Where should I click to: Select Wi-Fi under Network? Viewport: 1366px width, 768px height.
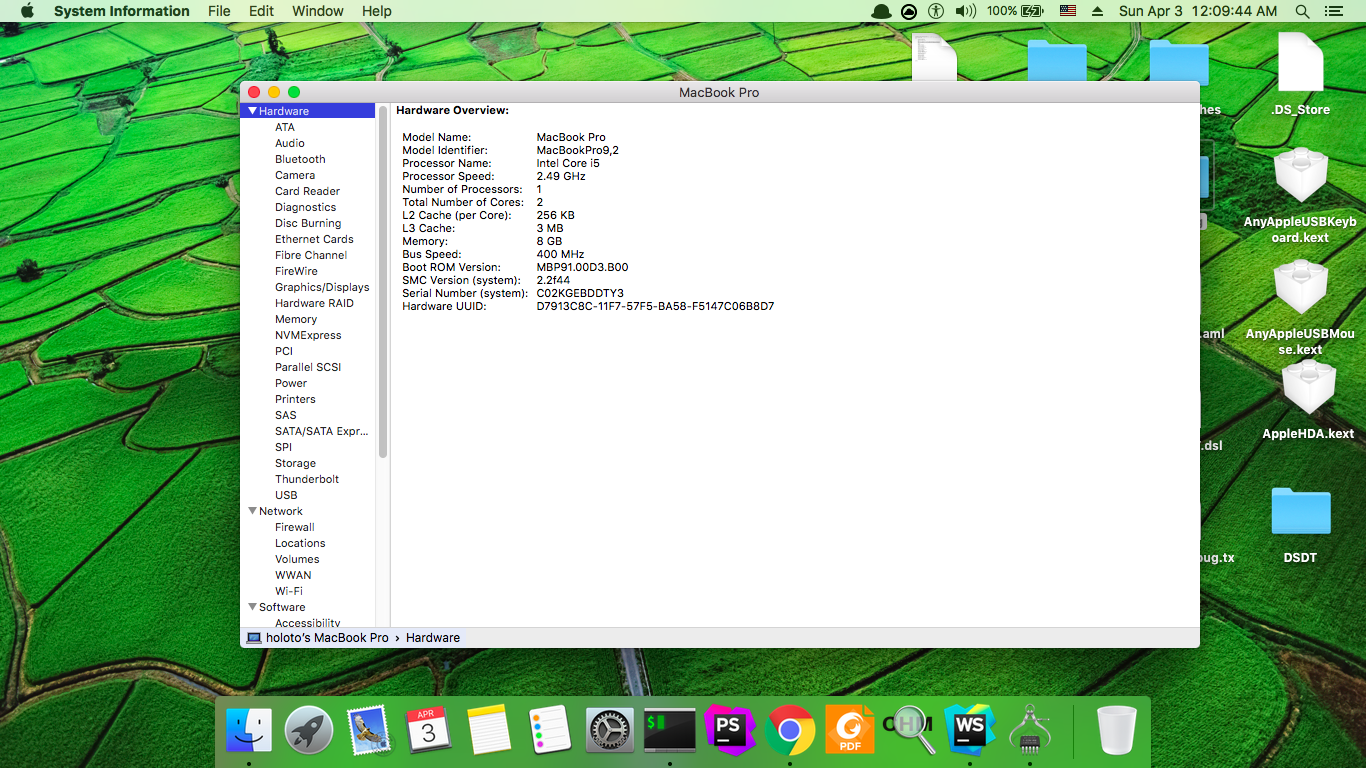pos(289,591)
